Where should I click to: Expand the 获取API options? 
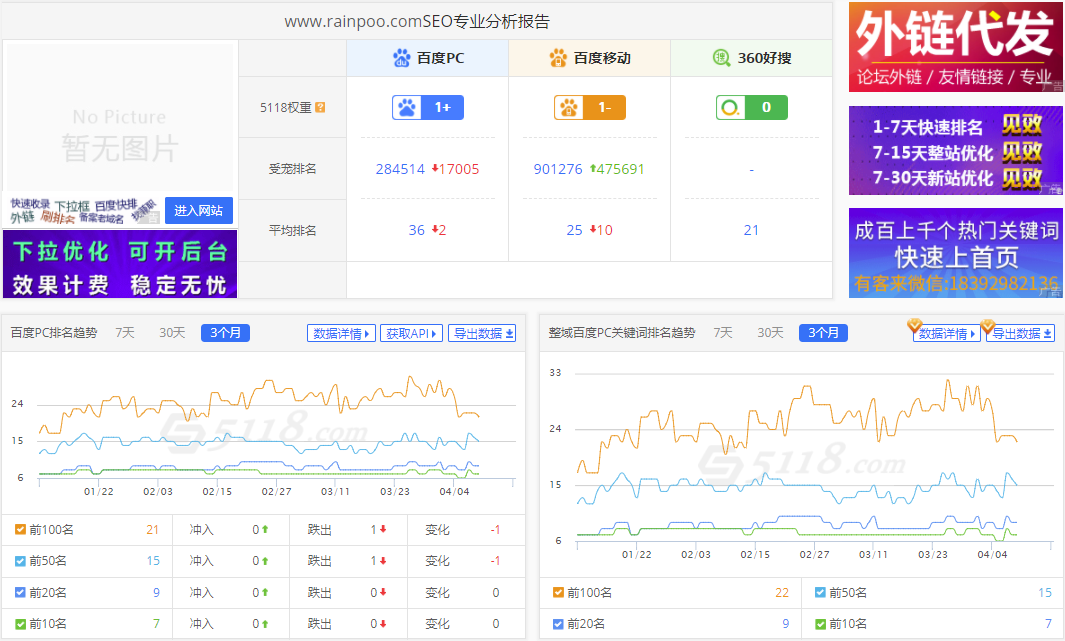(412, 333)
